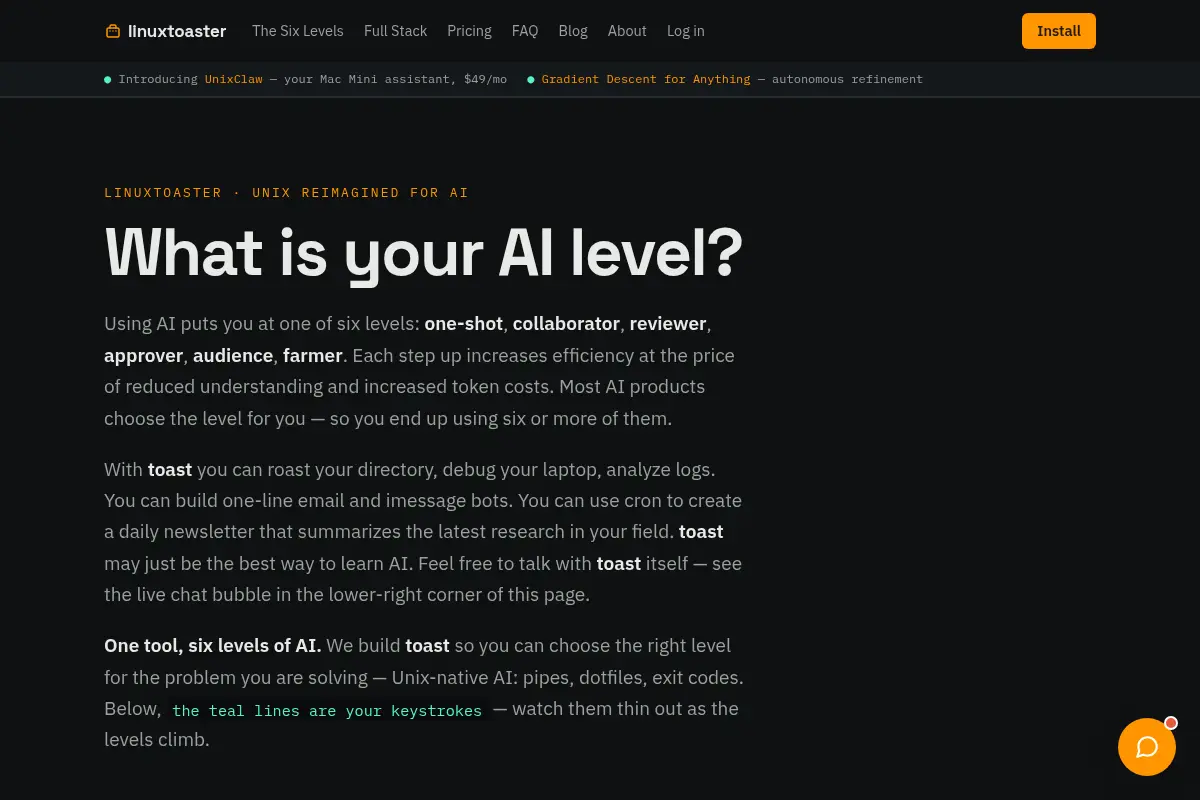Viewport: 1200px width, 800px height.
Task: Click the 'LINUXTOASTER · UNIX REIMAGINED' tagline
Action: point(286,192)
